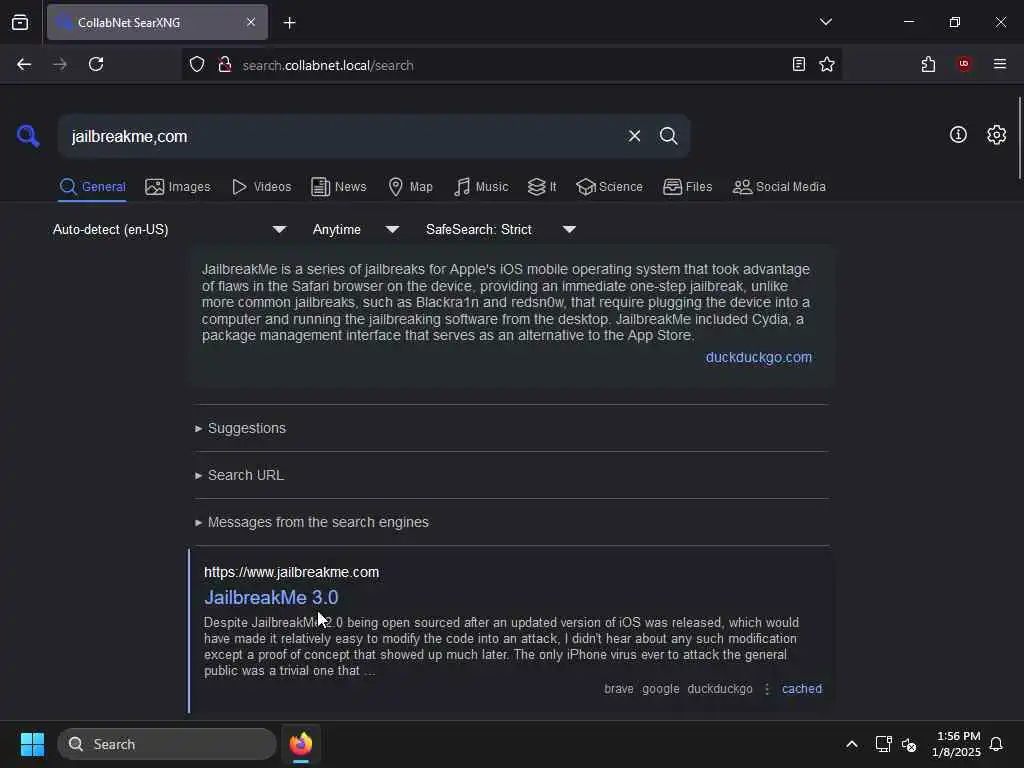The height and width of the screenshot is (768, 1024).
Task: Clear the search query with X icon
Action: 634,136
